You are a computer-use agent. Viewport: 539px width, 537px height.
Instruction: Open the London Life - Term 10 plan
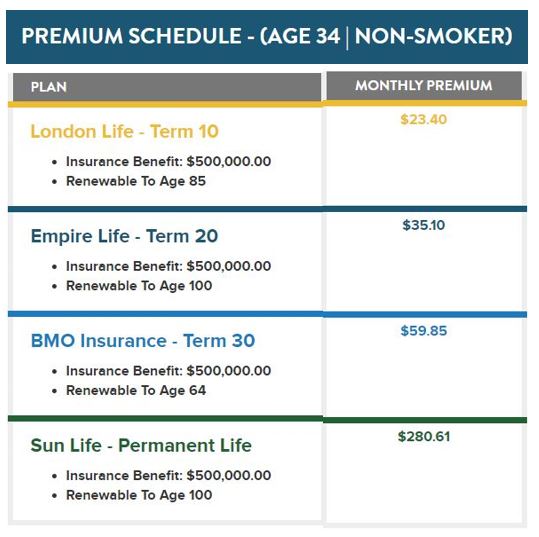tap(124, 131)
